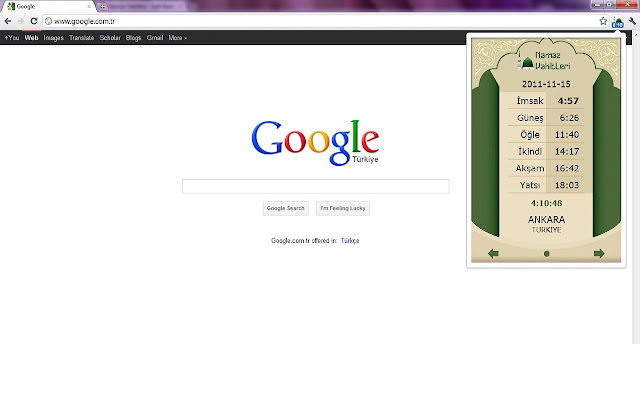Reload the page with refresh icon
Viewport: 640px width, 400px height.
click(x=34, y=21)
